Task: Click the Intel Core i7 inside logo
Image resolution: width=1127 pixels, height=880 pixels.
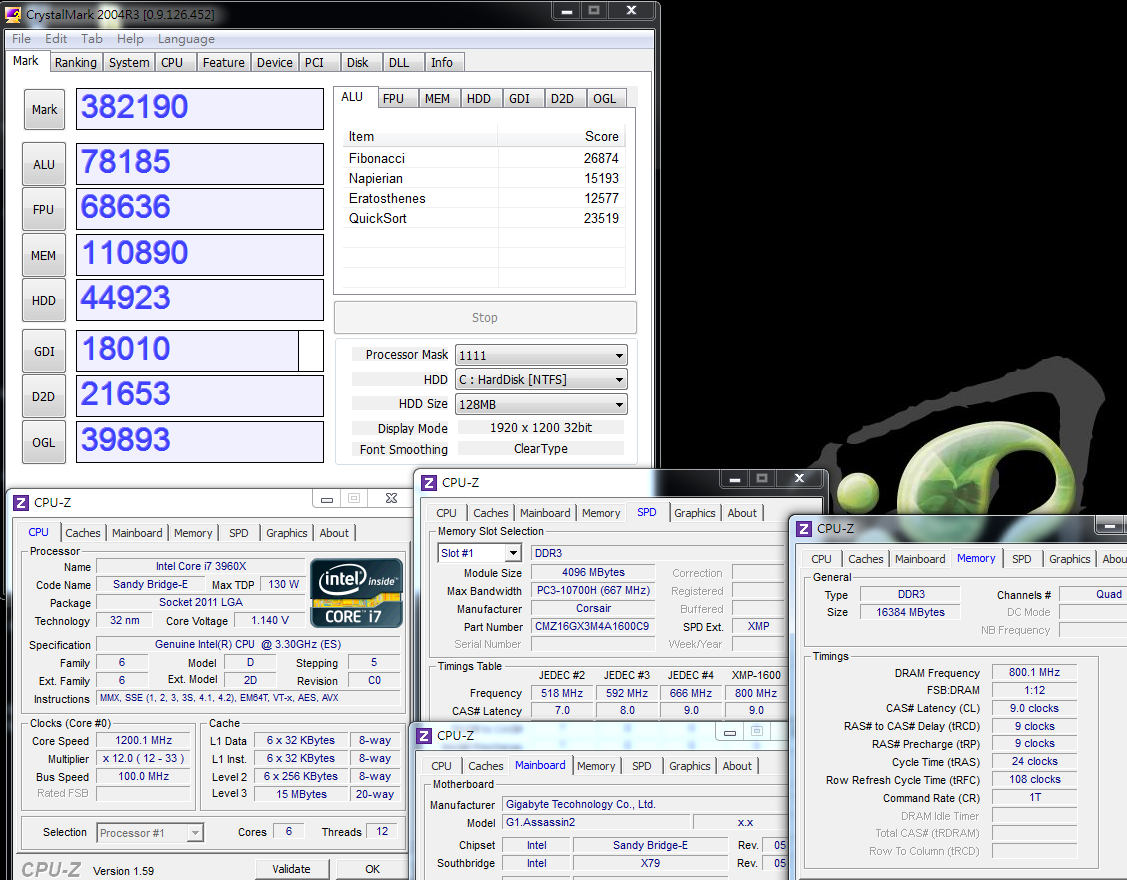Action: (x=356, y=593)
